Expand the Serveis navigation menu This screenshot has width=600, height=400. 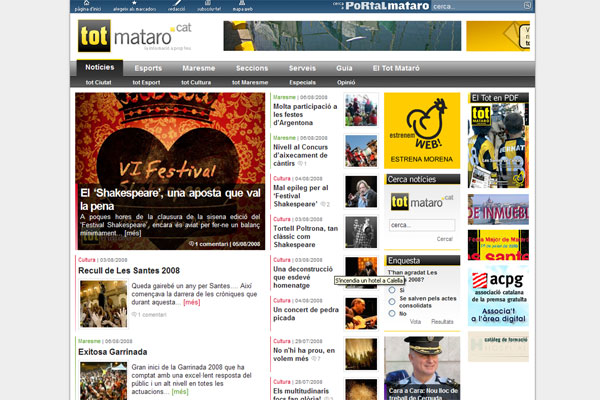[302, 68]
